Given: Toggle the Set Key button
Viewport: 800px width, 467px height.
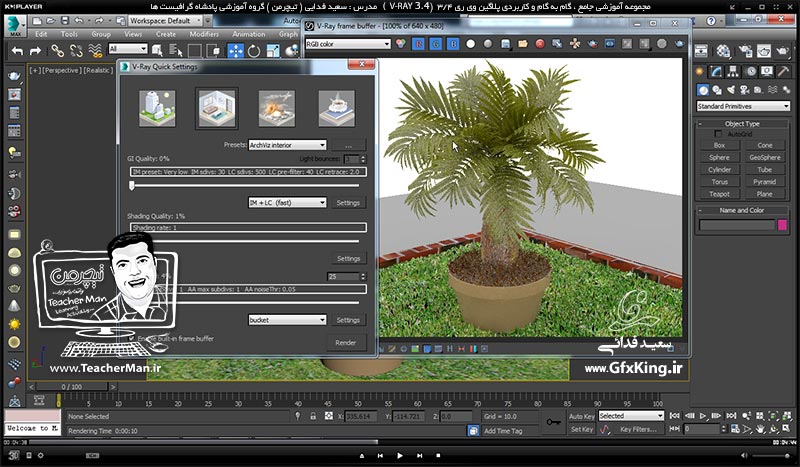Looking at the screenshot, I should pyautogui.click(x=581, y=429).
